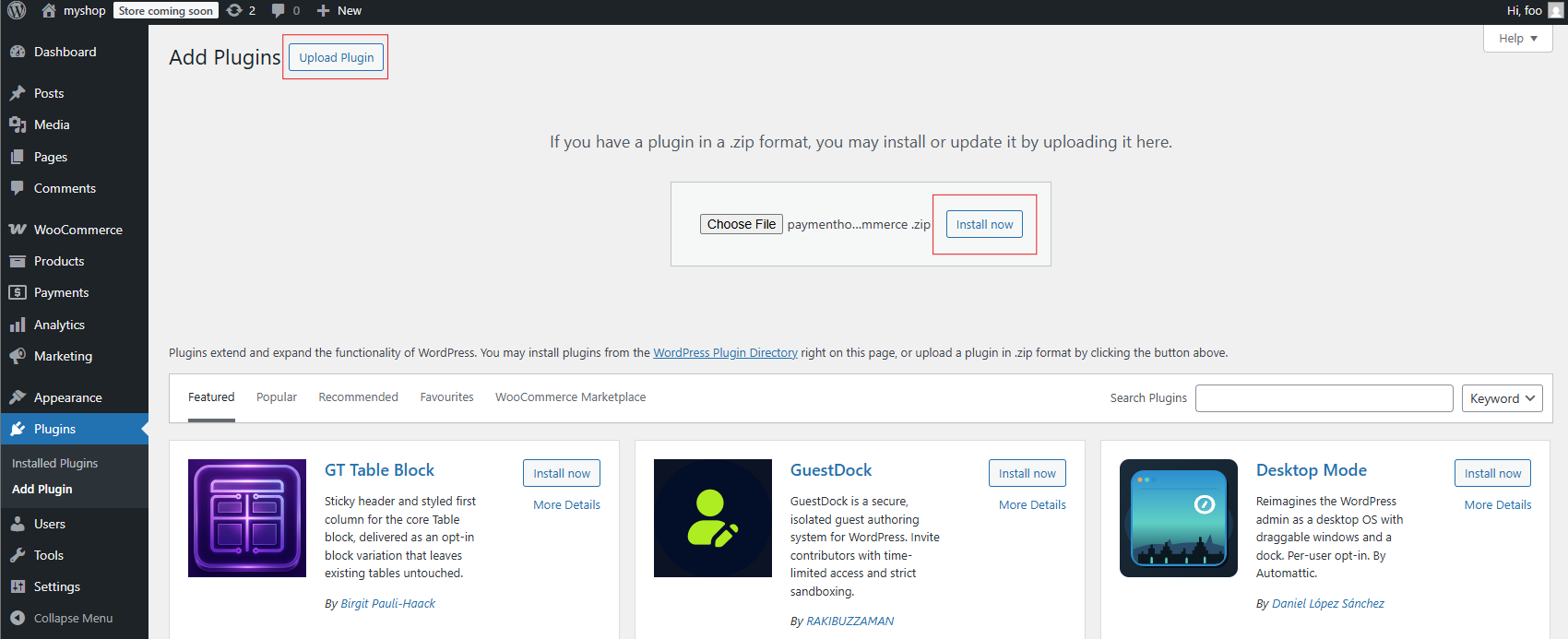Image resolution: width=1568 pixels, height=639 pixels.
Task: Focus the Search Plugins input field
Action: (x=1324, y=398)
